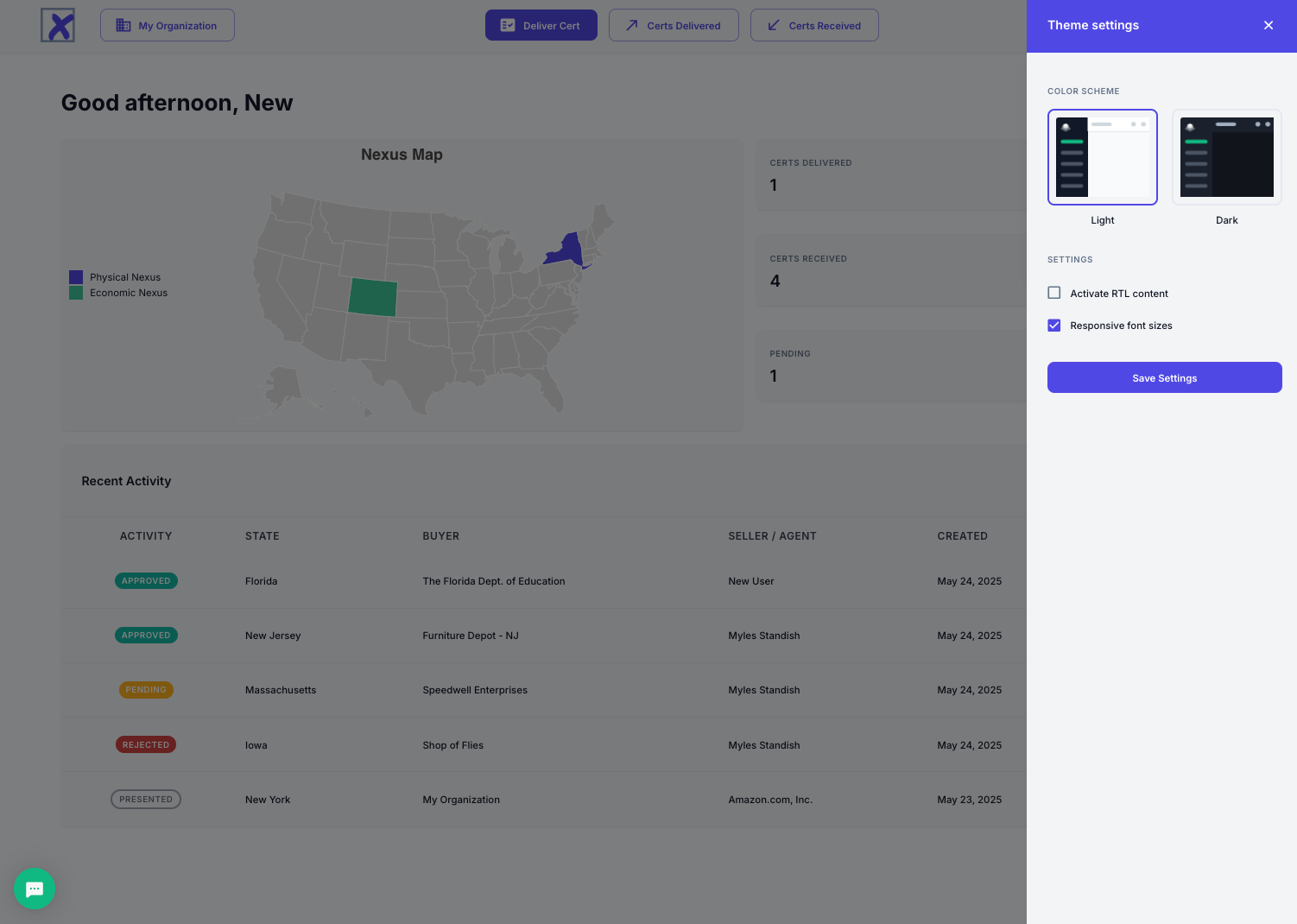
Task: Open the Certs Delivered page
Action: point(674,26)
